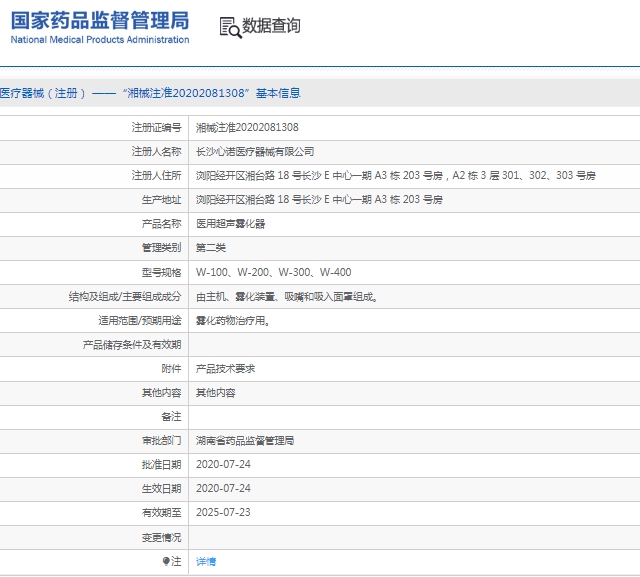Click the 生效日期 label
This screenshot has height=577, width=640.
(162, 488)
